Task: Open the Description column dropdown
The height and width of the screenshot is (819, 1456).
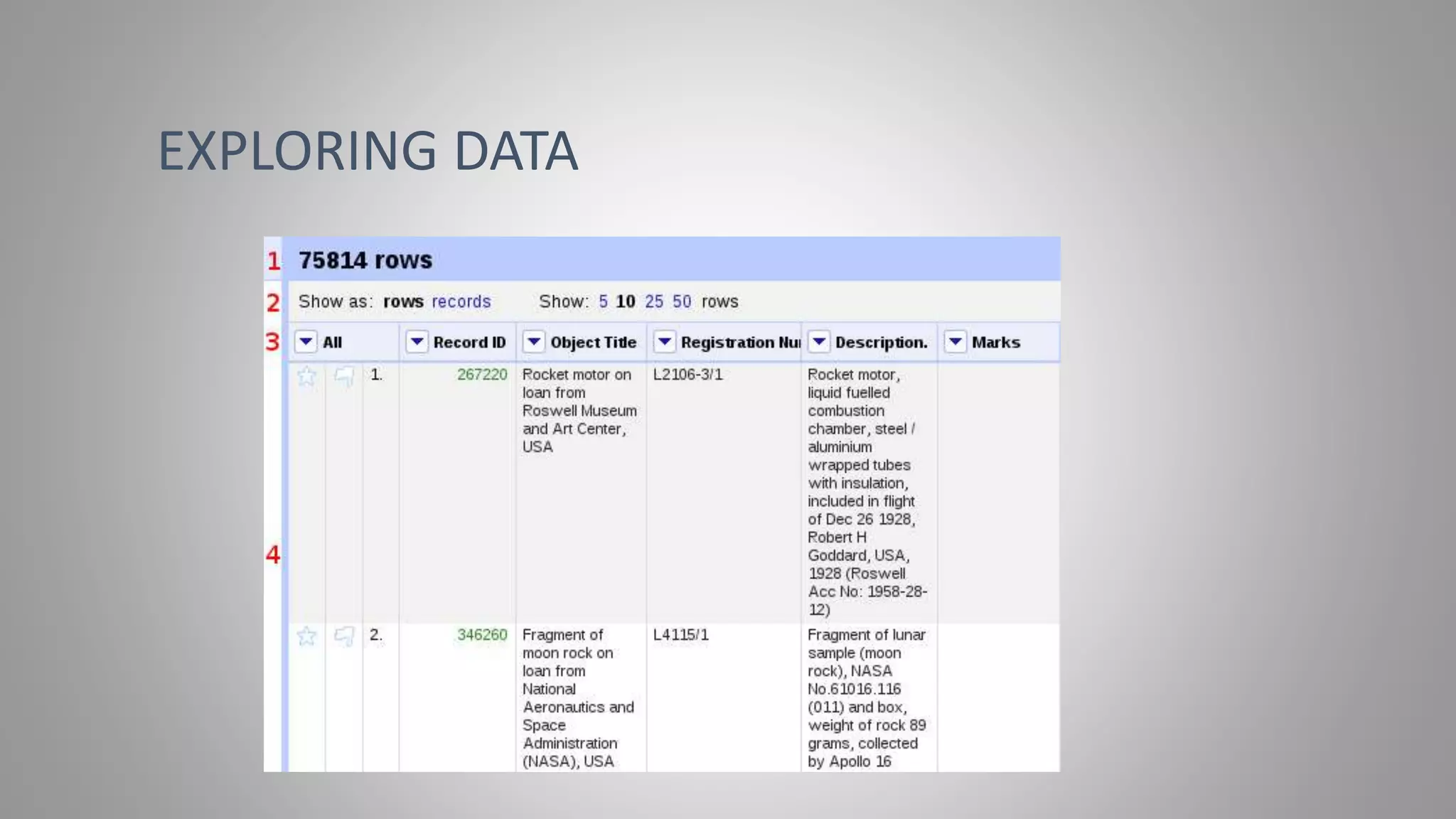Action: pos(819,342)
